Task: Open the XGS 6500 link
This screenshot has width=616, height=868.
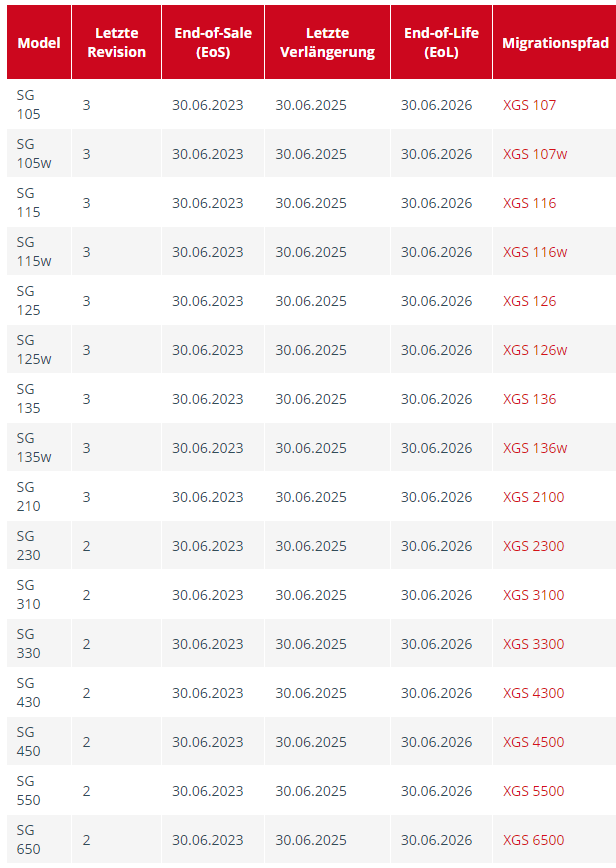Action: click(x=534, y=840)
